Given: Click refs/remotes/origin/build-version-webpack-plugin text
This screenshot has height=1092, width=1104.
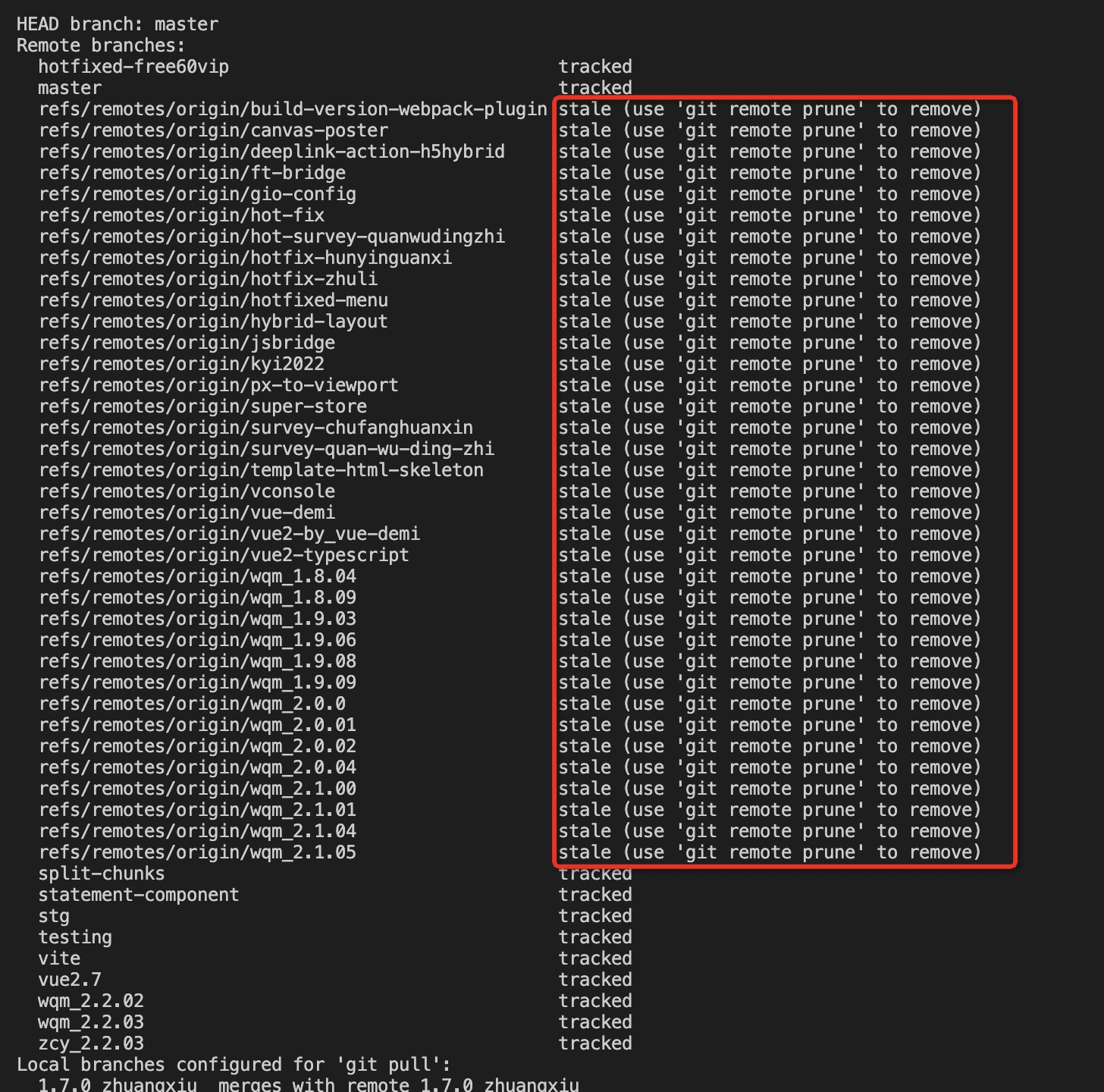Looking at the screenshot, I should click(x=293, y=109).
